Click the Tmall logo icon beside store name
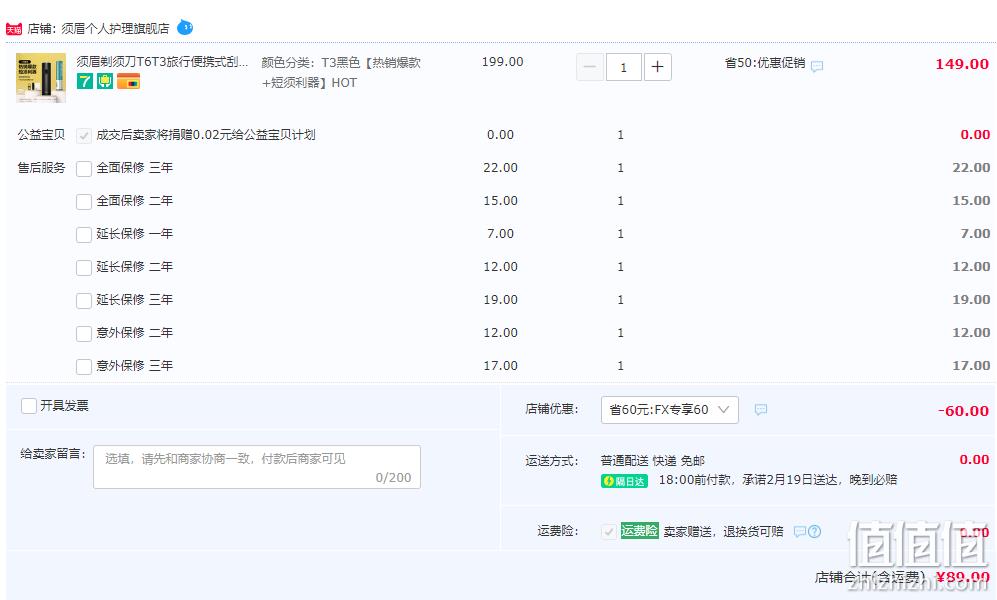This screenshot has height=600, width=997. coord(13,29)
